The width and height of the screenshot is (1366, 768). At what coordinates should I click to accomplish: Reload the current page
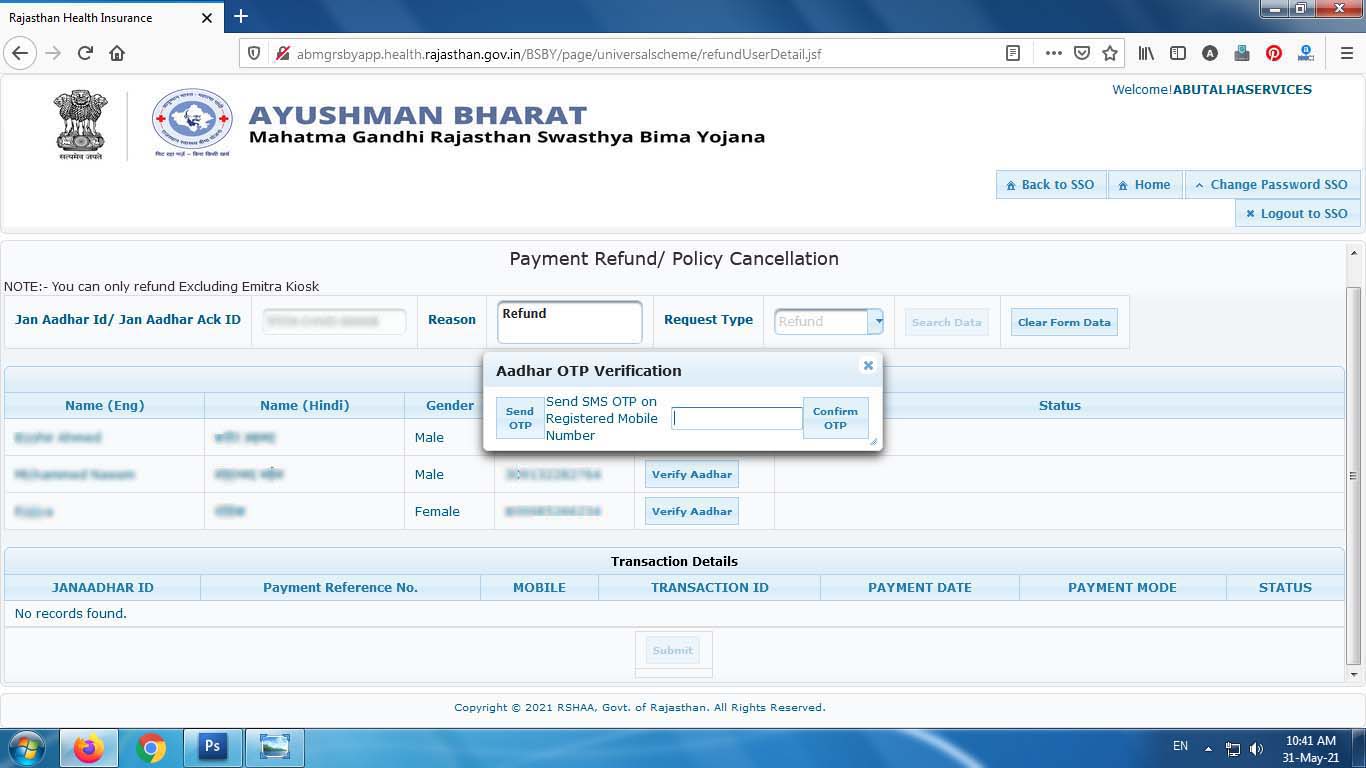click(85, 53)
